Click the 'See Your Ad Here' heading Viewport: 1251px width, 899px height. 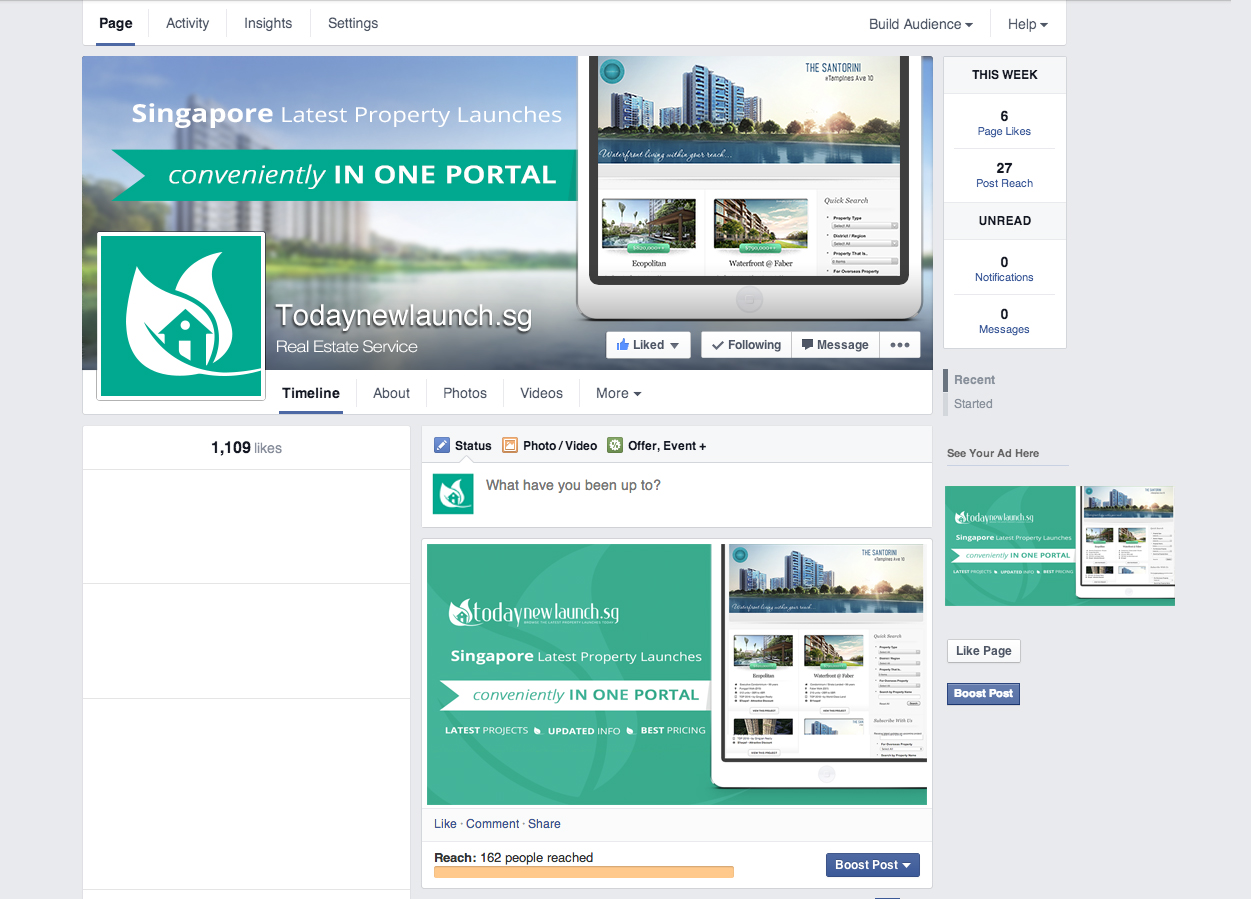[993, 453]
